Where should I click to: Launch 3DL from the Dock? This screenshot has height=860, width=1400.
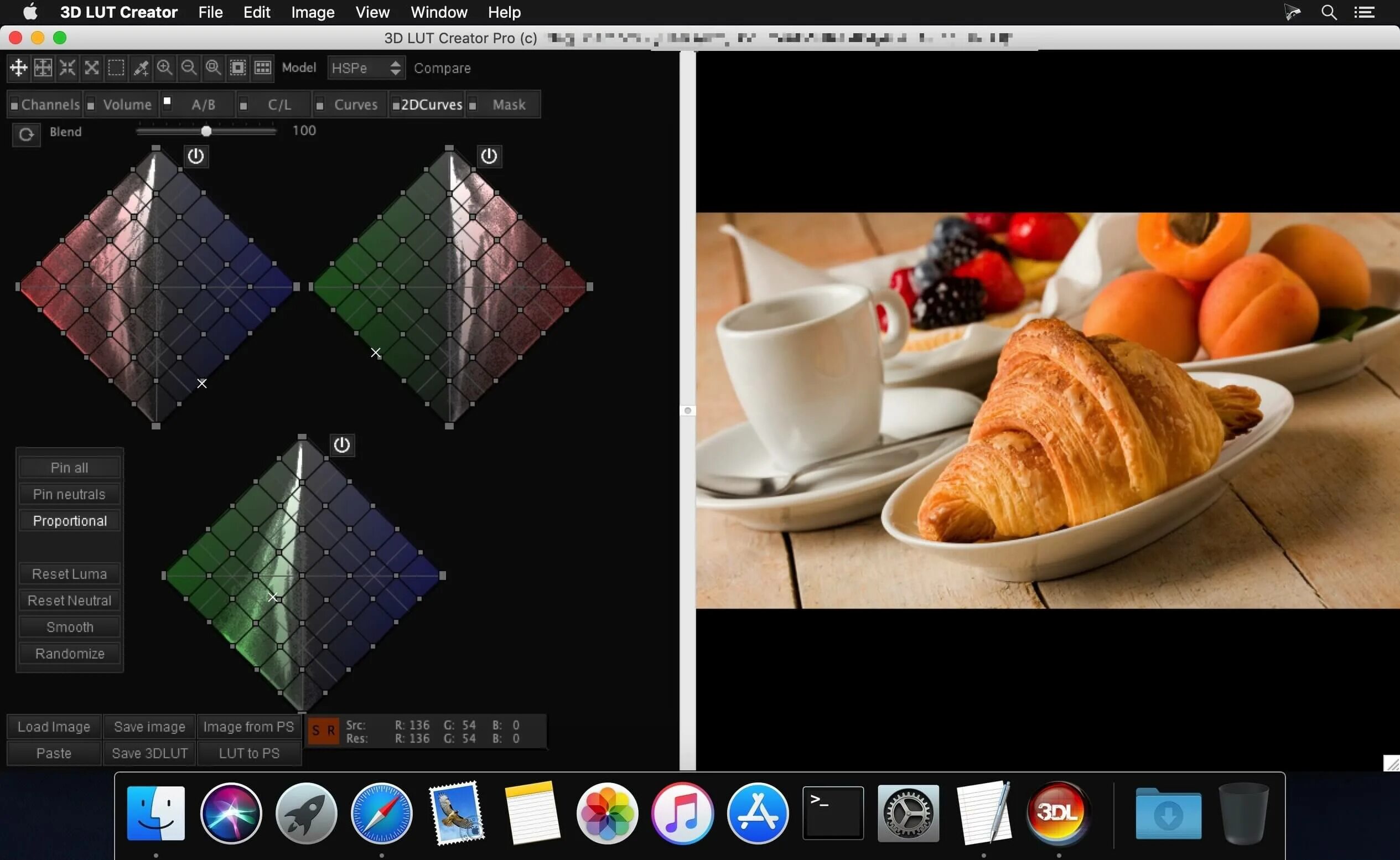coord(1059,814)
